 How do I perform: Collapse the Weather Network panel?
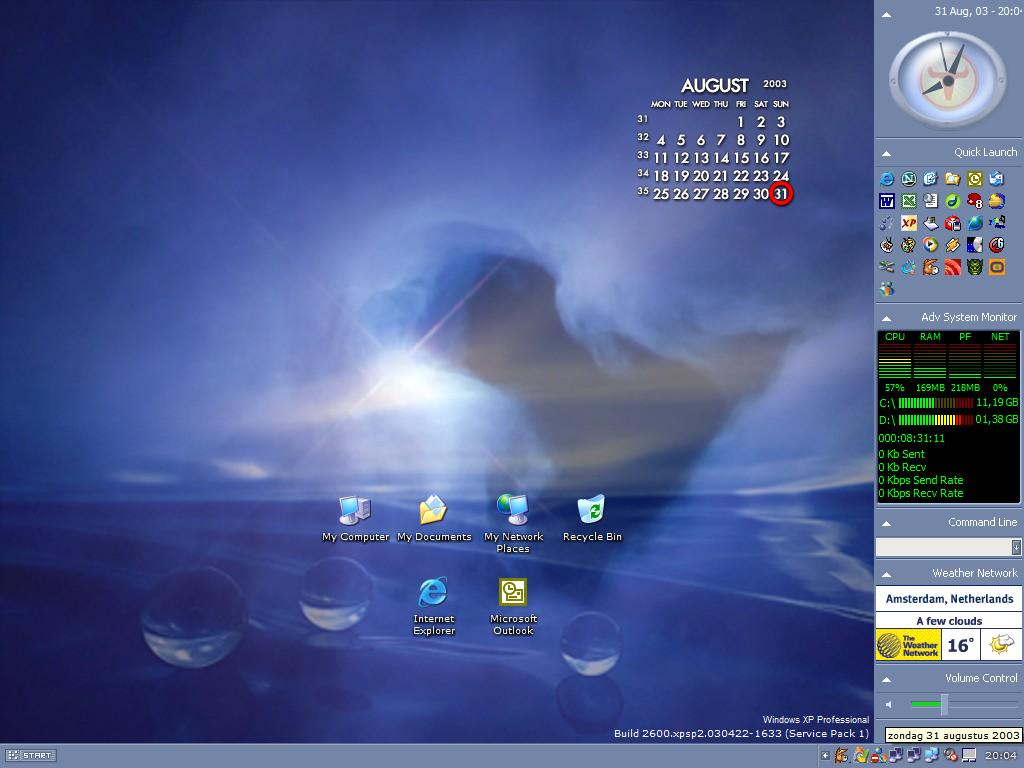[886, 574]
